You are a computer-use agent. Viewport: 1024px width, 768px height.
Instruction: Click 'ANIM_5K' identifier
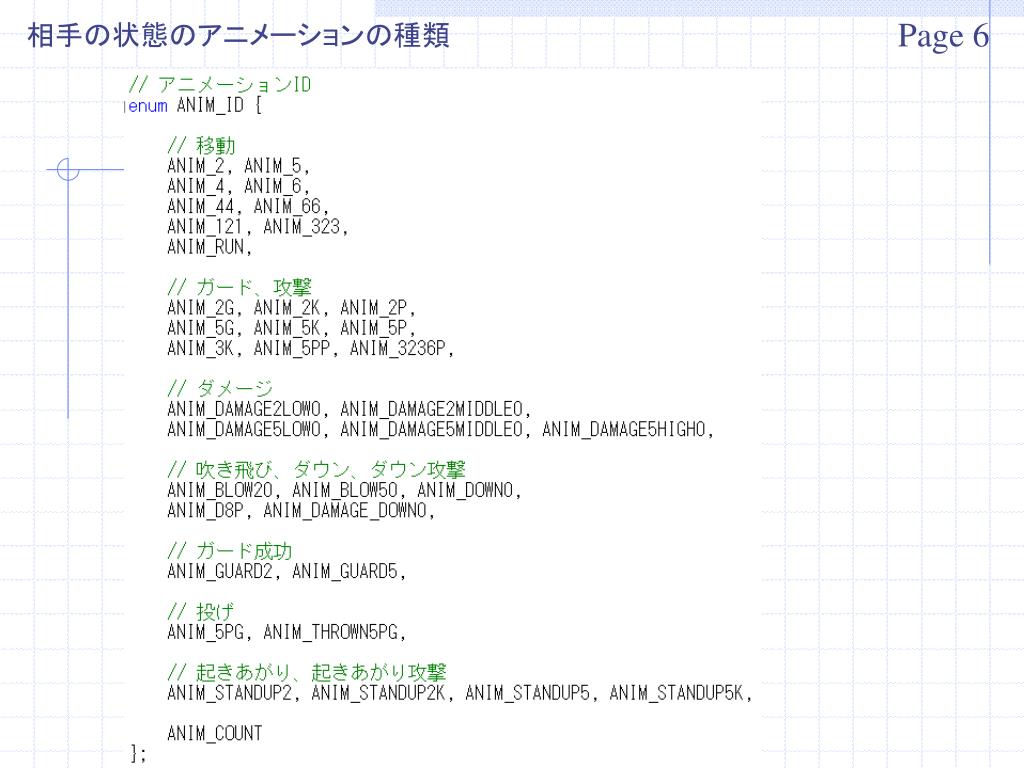[x=287, y=328]
